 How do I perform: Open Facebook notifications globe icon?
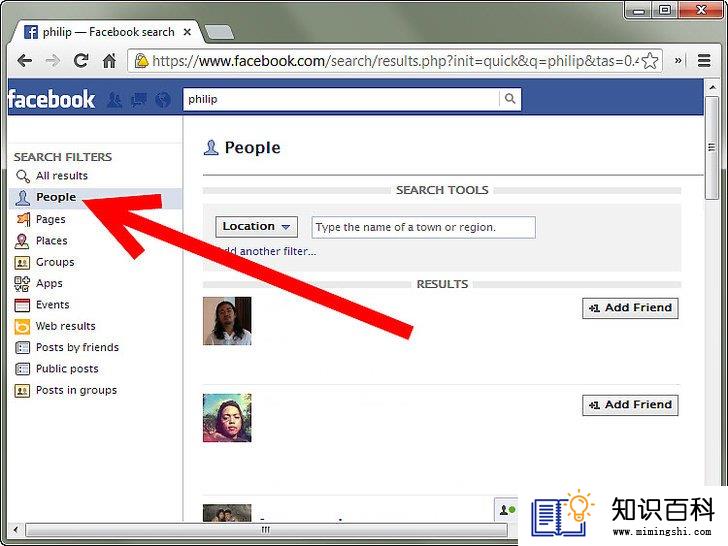163,99
